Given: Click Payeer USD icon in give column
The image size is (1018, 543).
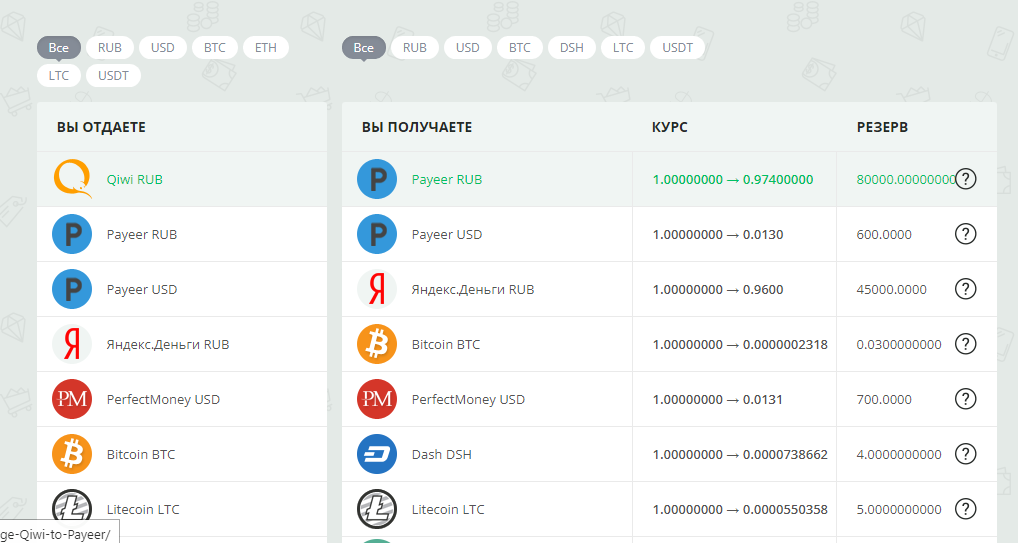Looking at the screenshot, I should coord(72,289).
